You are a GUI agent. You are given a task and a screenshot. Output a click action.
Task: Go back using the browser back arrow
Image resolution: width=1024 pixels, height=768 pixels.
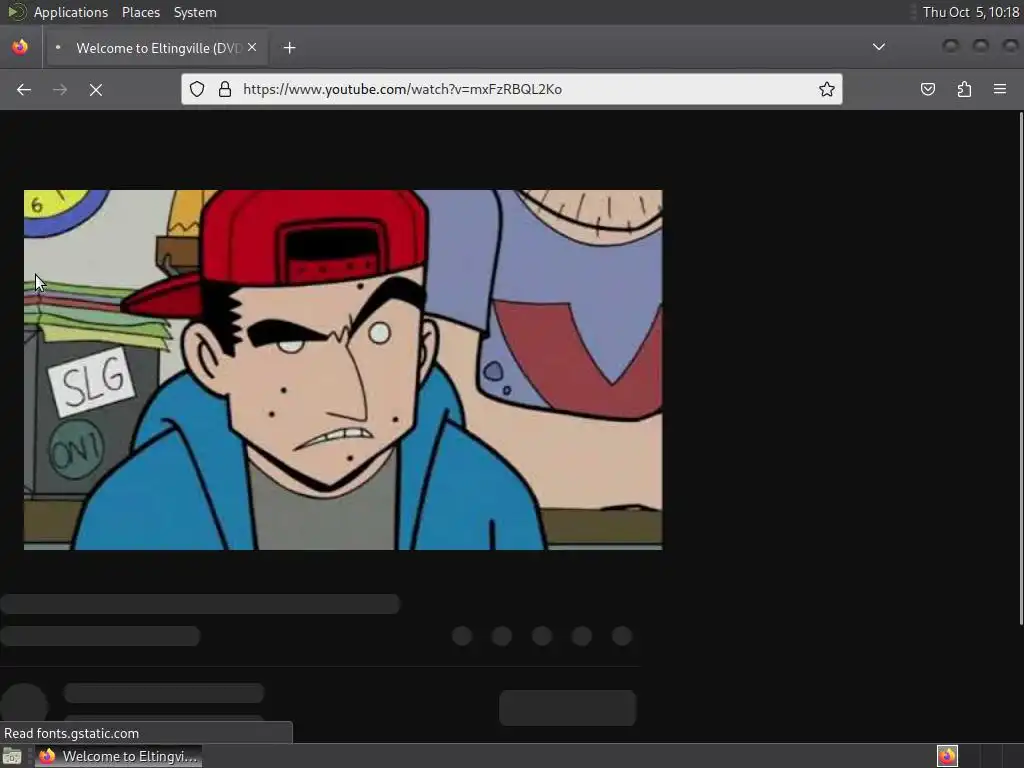[24, 89]
